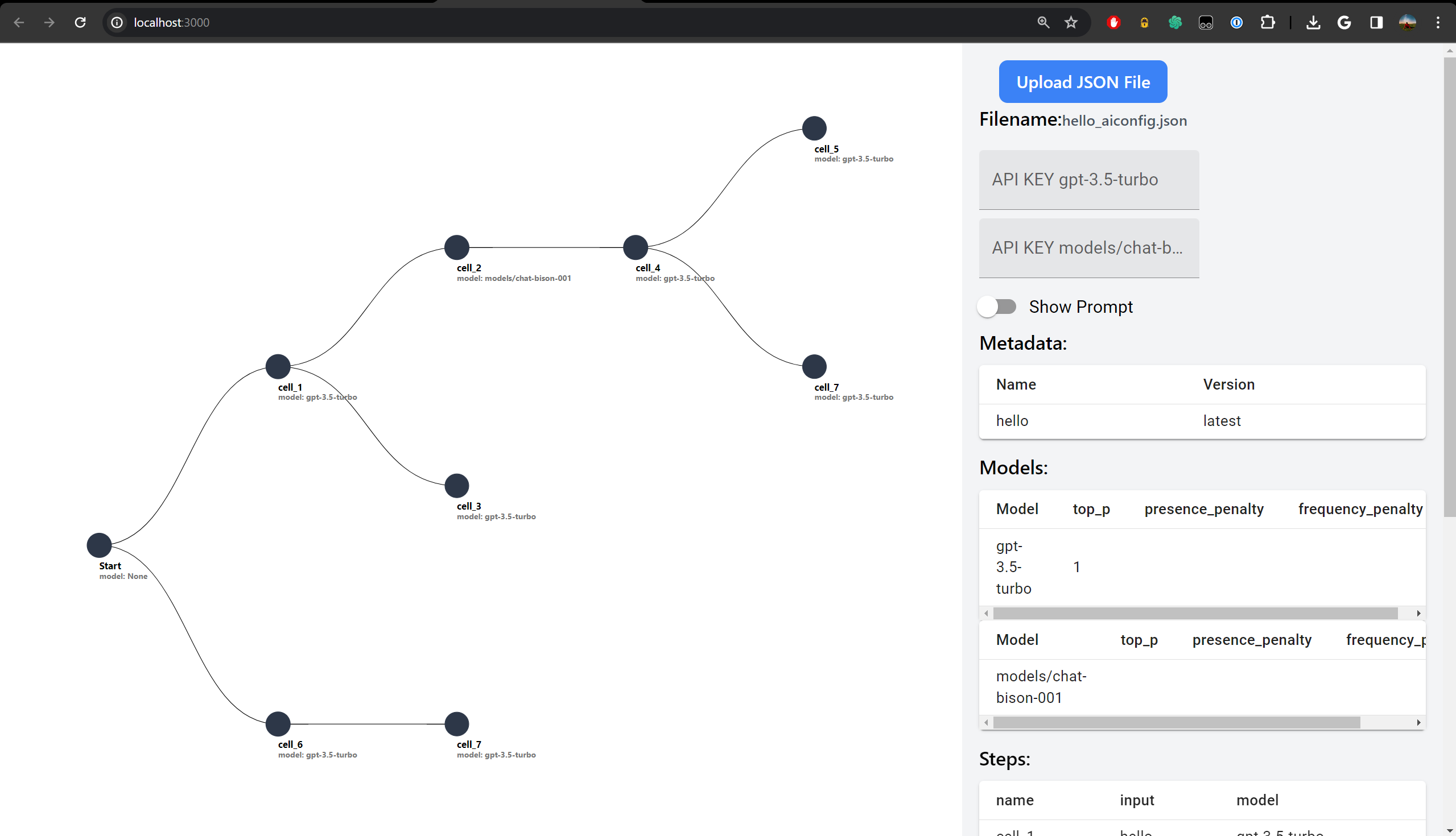Click the browser reload page icon
1456x836 pixels.
point(80,22)
